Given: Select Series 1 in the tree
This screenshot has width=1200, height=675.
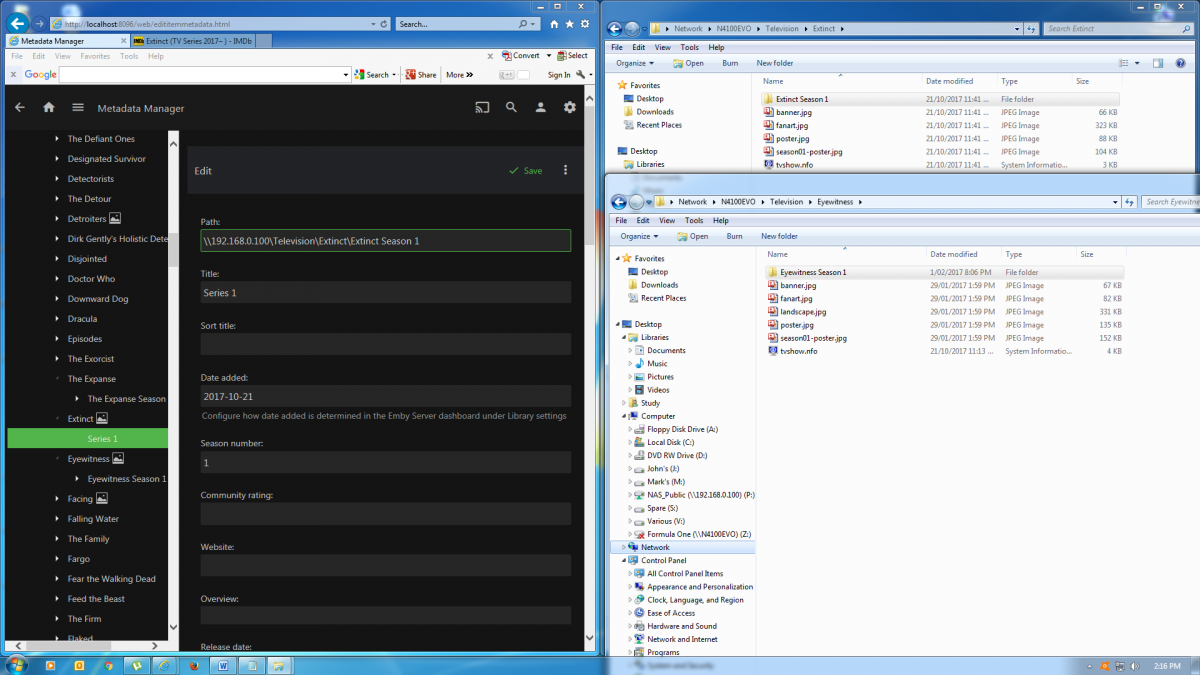Looking at the screenshot, I should click(102, 439).
